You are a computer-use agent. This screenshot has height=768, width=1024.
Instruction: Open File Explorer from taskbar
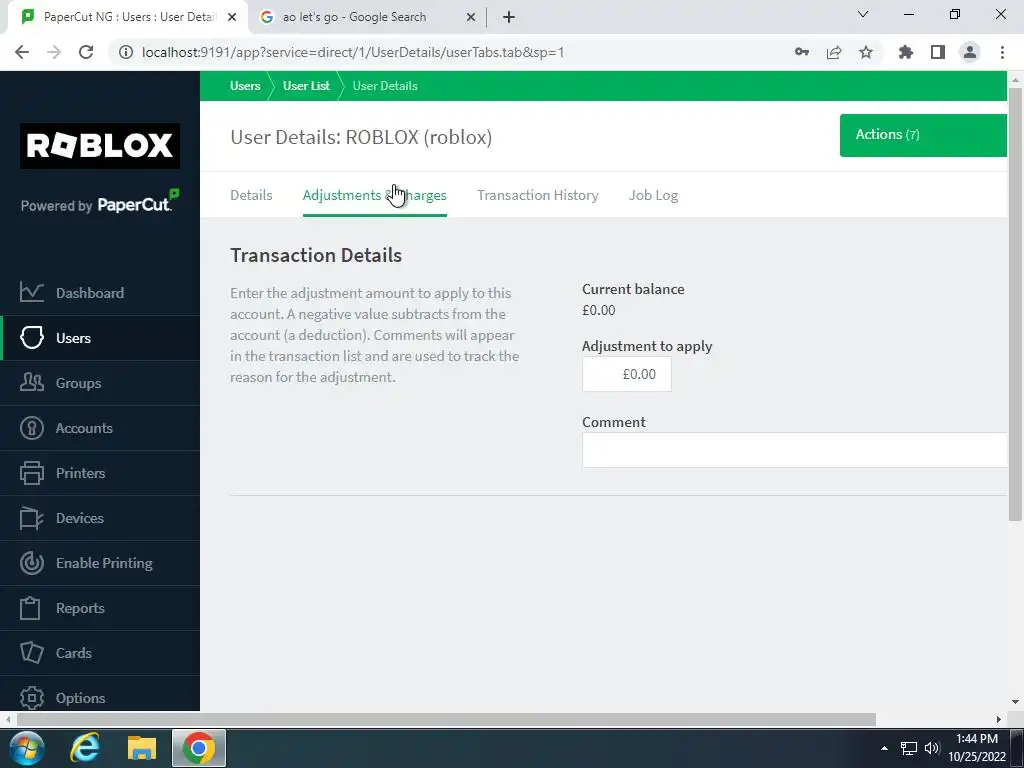pyautogui.click(x=142, y=748)
